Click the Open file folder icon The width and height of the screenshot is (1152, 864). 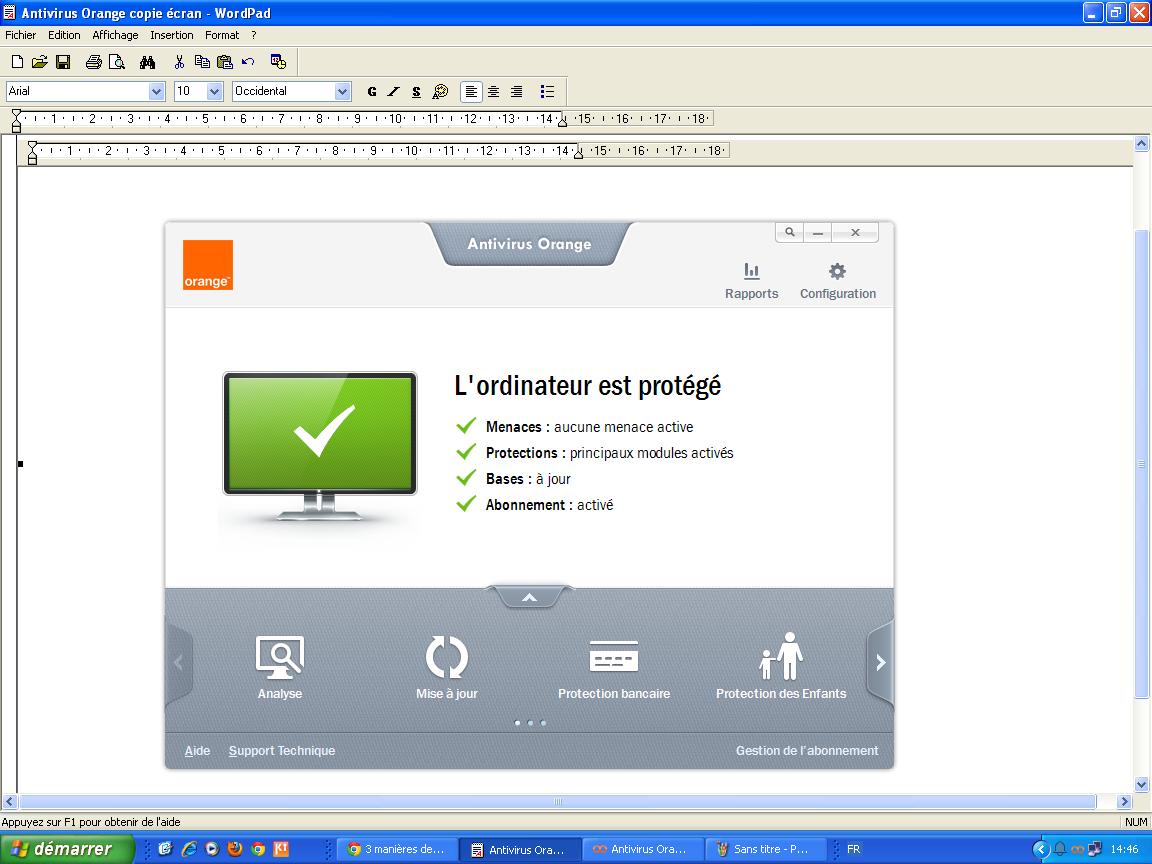[x=40, y=62]
